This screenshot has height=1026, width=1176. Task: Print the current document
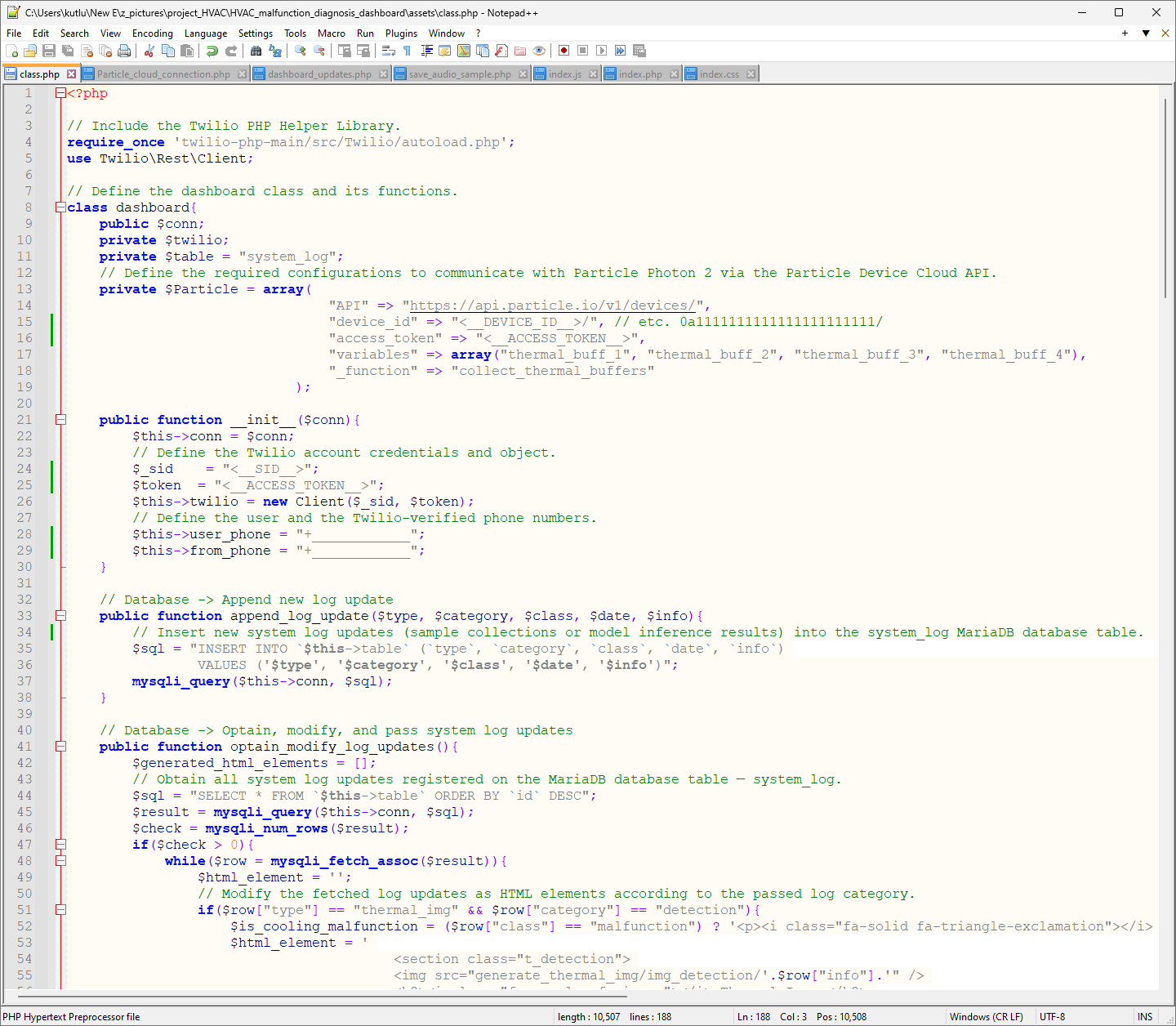click(125, 51)
